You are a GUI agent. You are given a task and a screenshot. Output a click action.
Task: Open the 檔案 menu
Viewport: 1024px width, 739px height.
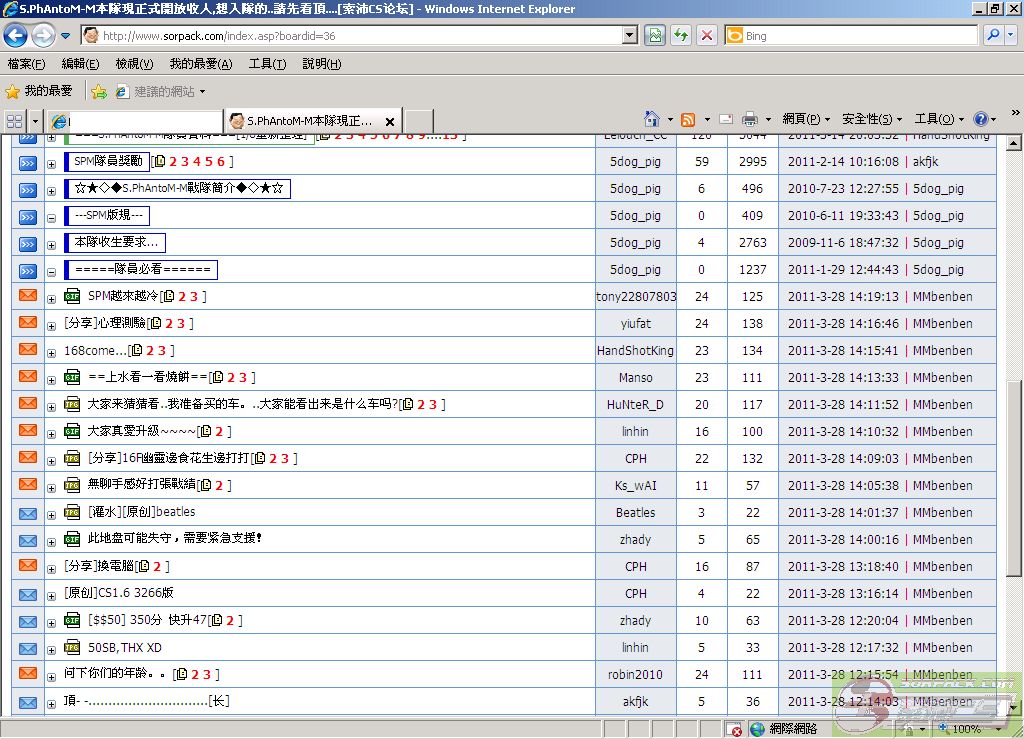pyautogui.click(x=26, y=64)
